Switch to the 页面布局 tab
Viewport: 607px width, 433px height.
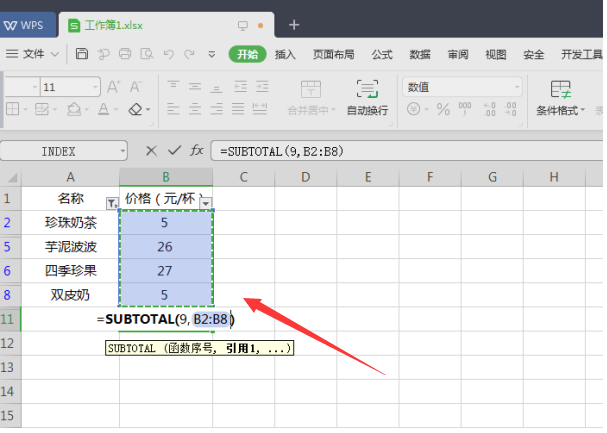334,55
